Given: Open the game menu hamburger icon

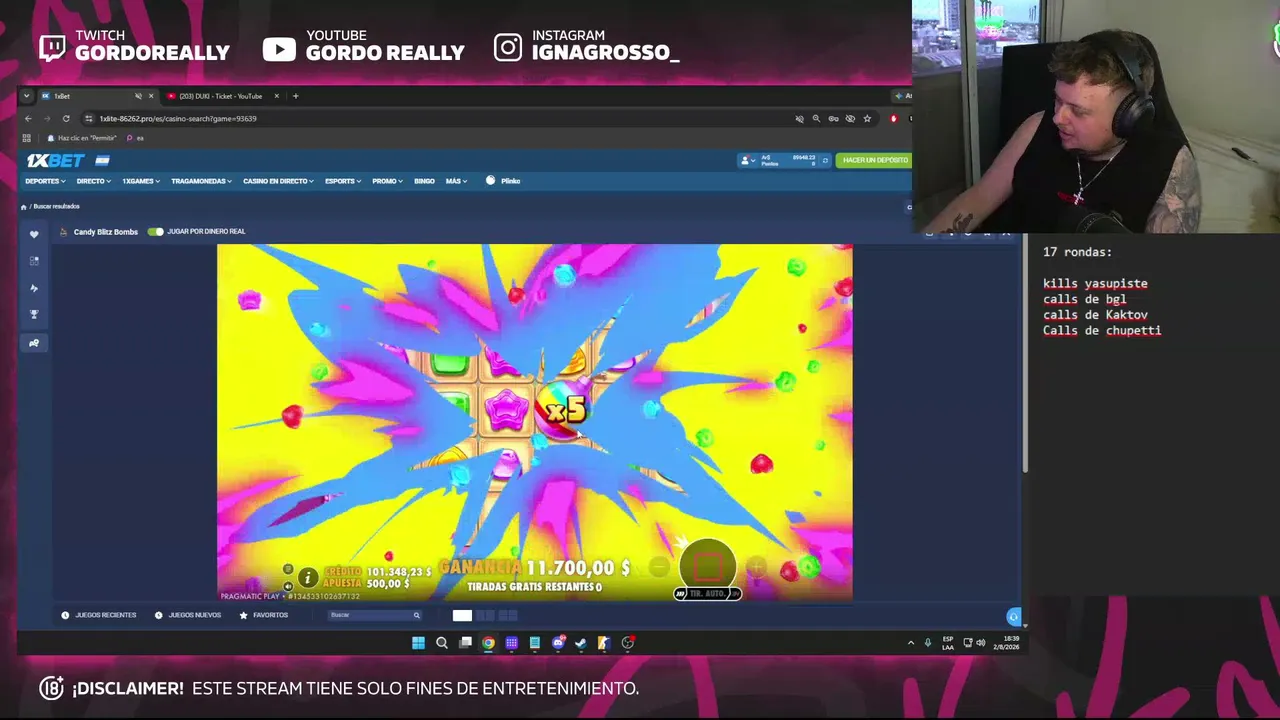Looking at the screenshot, I should click(x=288, y=570).
